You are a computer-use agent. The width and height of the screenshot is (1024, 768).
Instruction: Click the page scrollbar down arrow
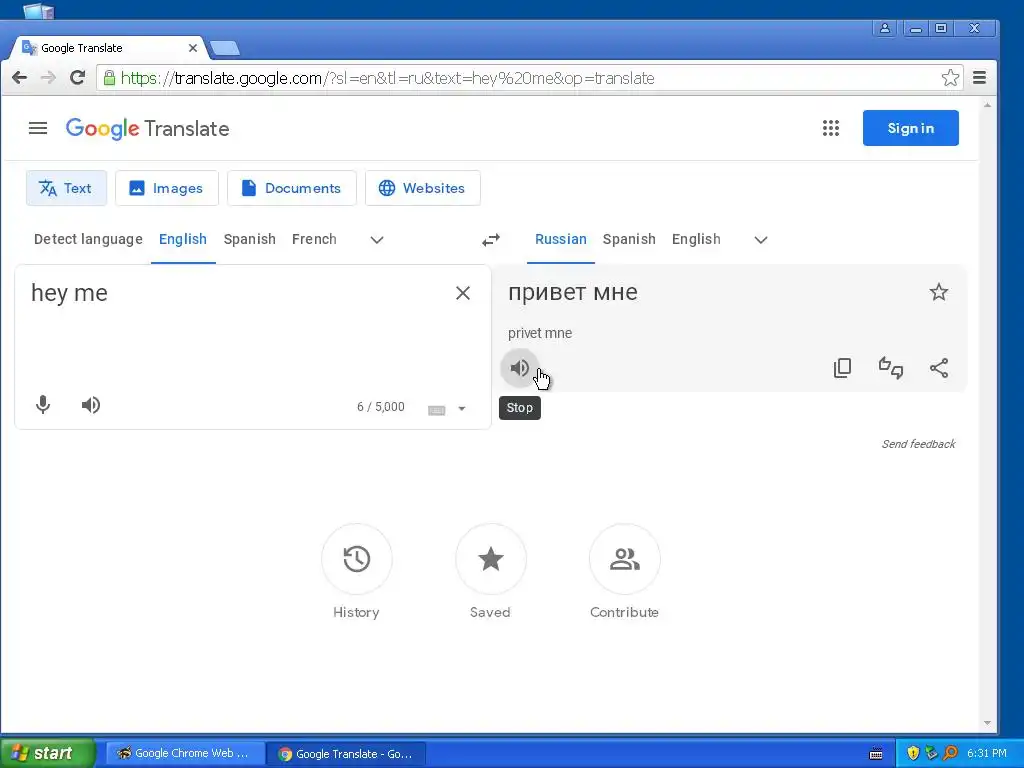(987, 723)
